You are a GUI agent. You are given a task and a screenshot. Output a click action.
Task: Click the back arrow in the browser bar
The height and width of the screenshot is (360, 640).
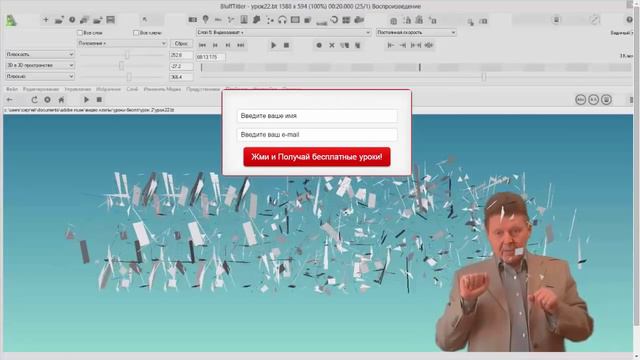[x=9, y=100]
